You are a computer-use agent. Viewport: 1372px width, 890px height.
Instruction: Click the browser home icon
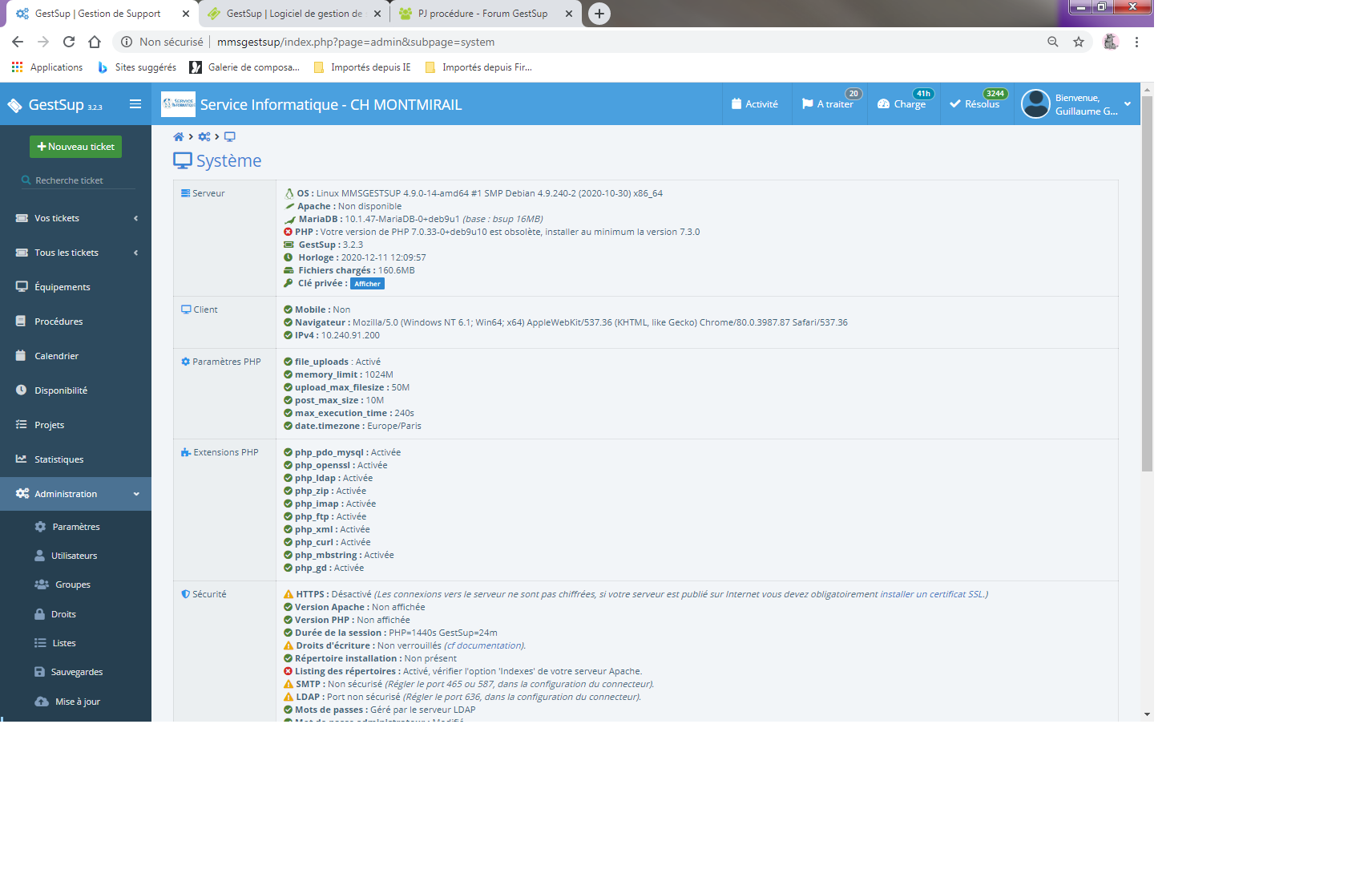click(95, 42)
